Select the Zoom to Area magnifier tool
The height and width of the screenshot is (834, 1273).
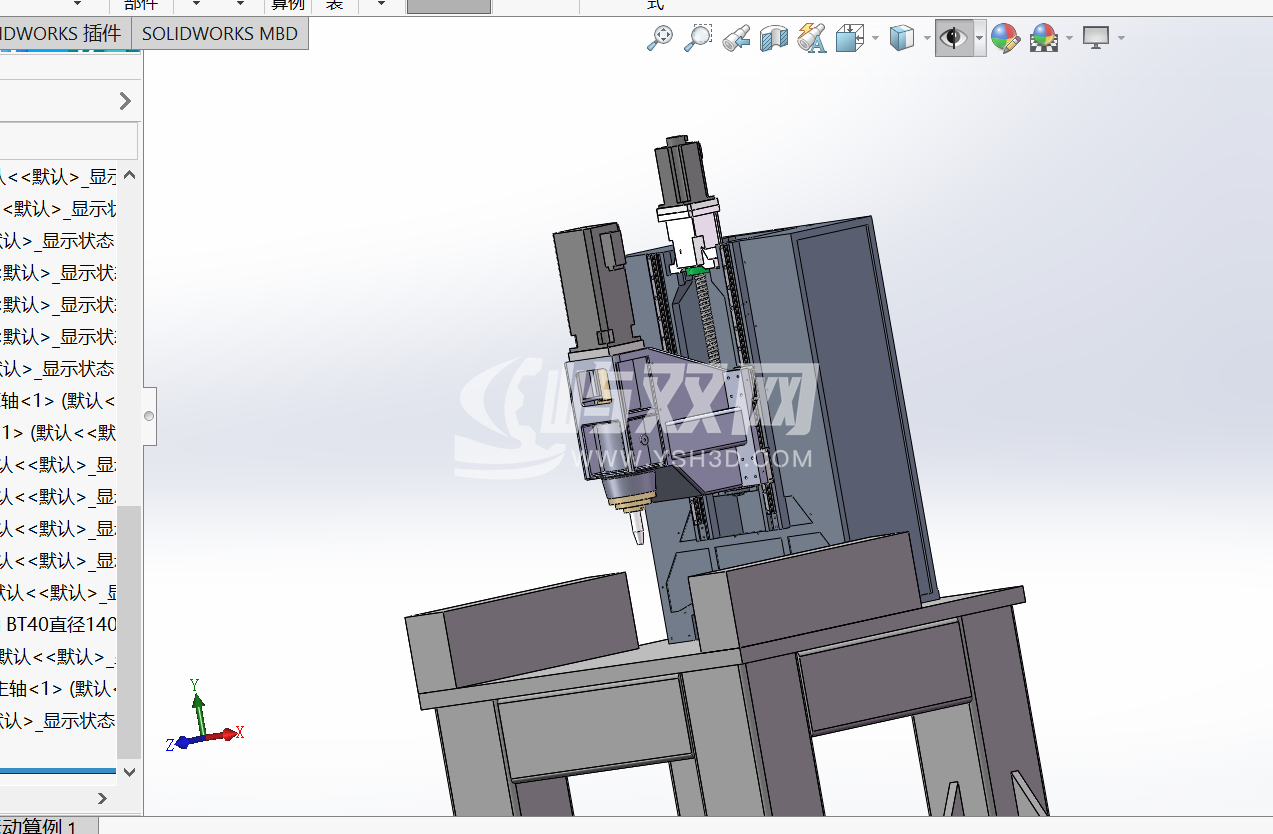697,38
